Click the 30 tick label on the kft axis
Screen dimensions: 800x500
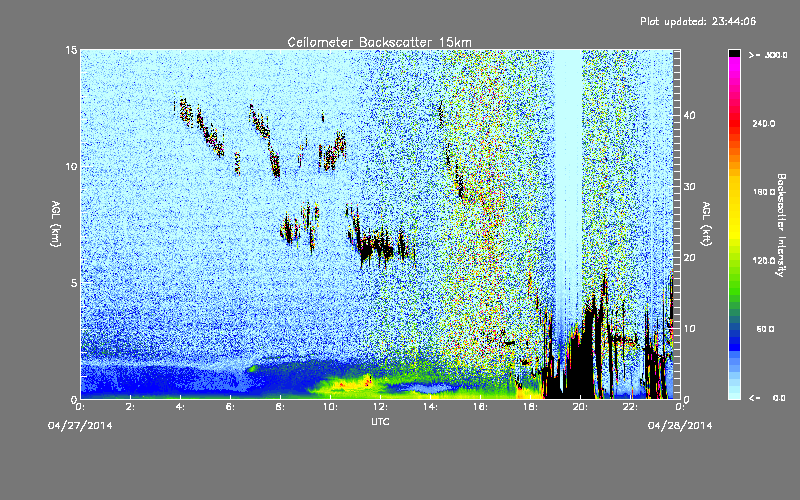(689, 186)
